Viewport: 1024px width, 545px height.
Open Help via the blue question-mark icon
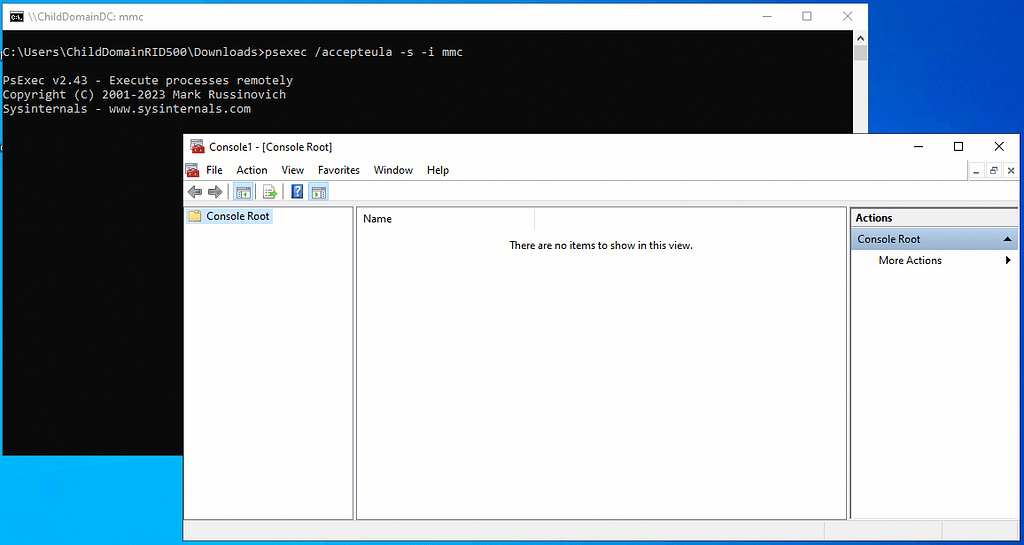(297, 192)
